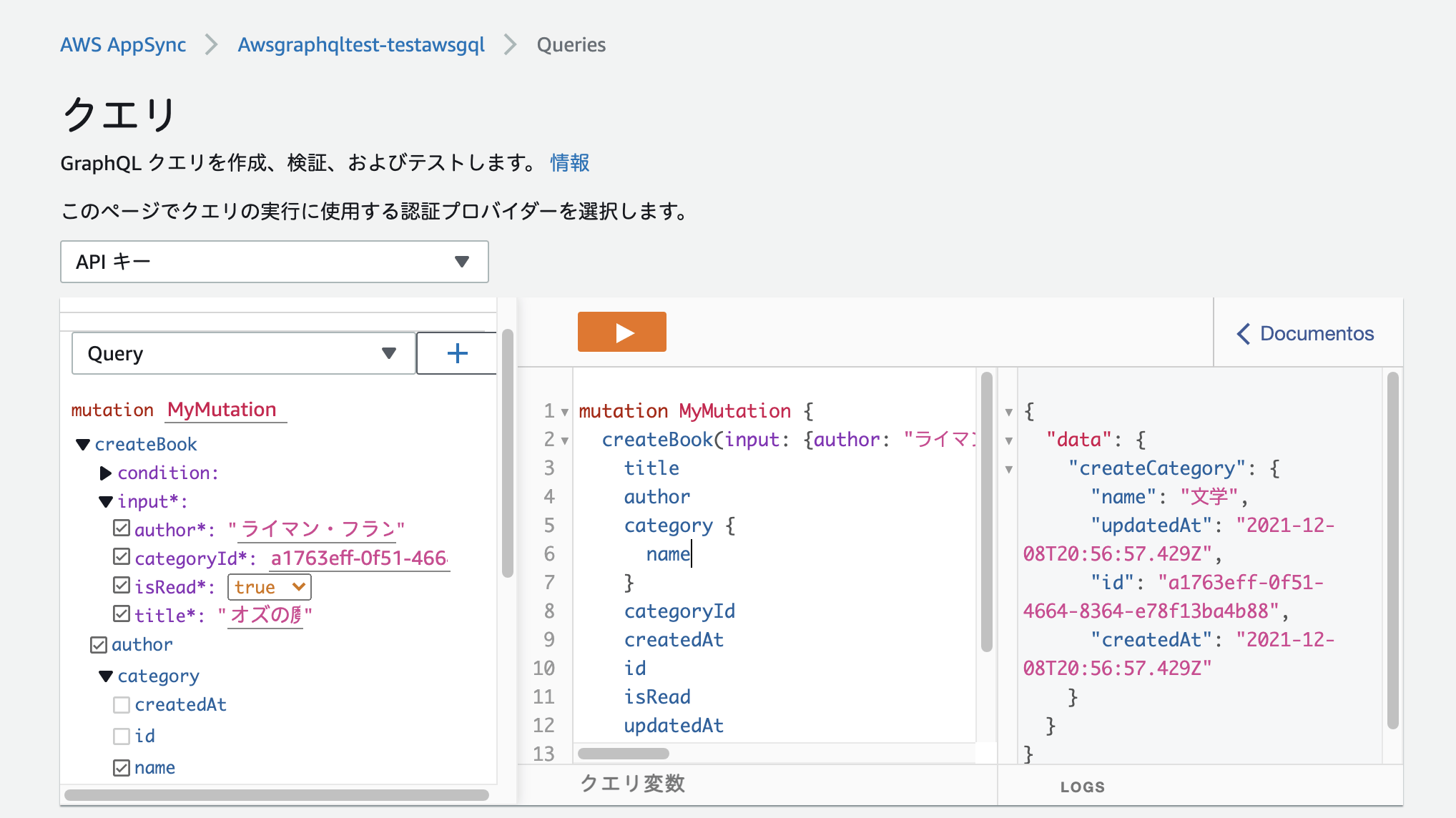This screenshot has height=818, width=1456.
Task: Edit the title value オズの
Action: coord(266,615)
